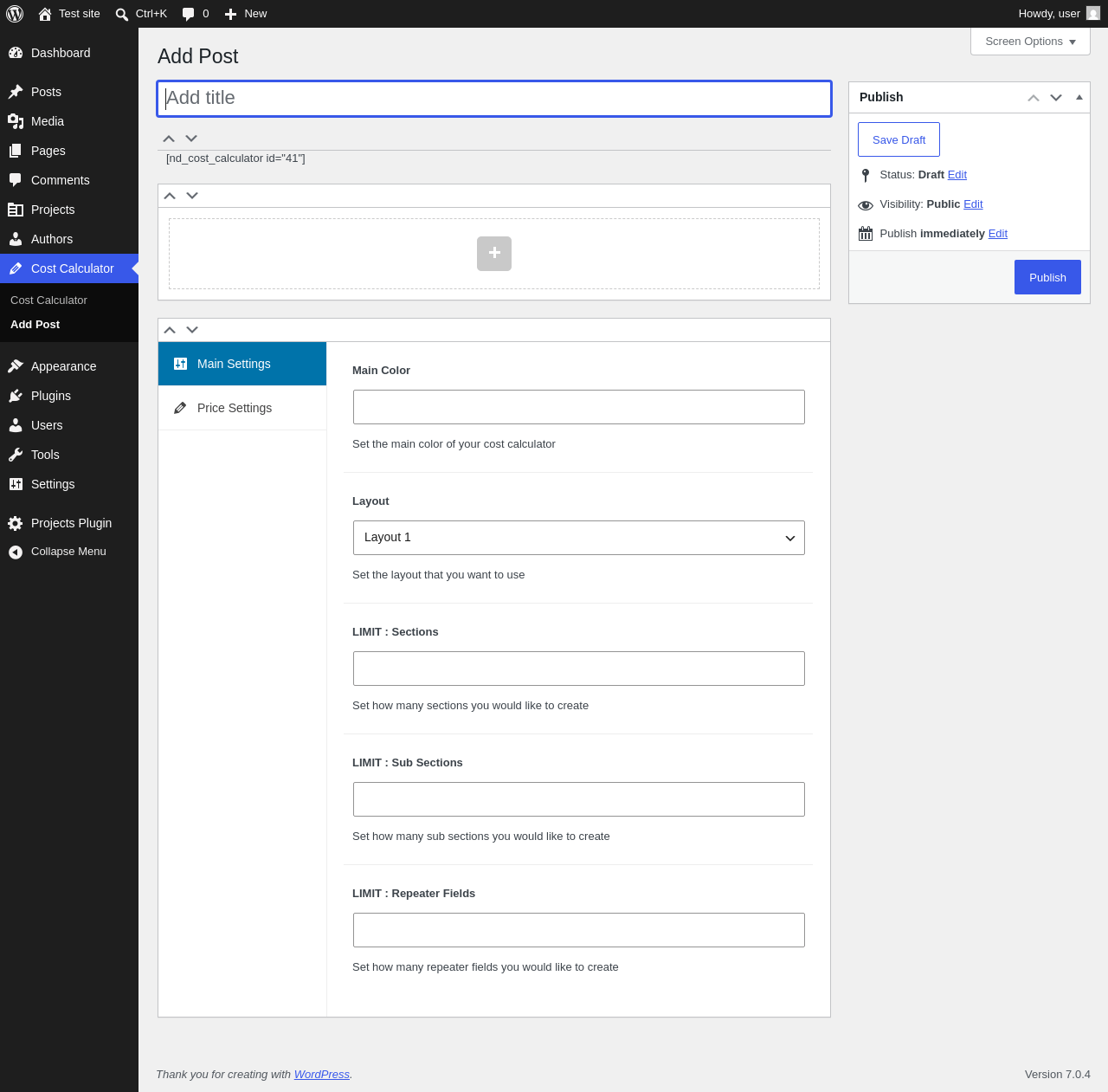The image size is (1108, 1092).
Task: Click the nd_cost_calculator shortcode text
Action: 235,158
